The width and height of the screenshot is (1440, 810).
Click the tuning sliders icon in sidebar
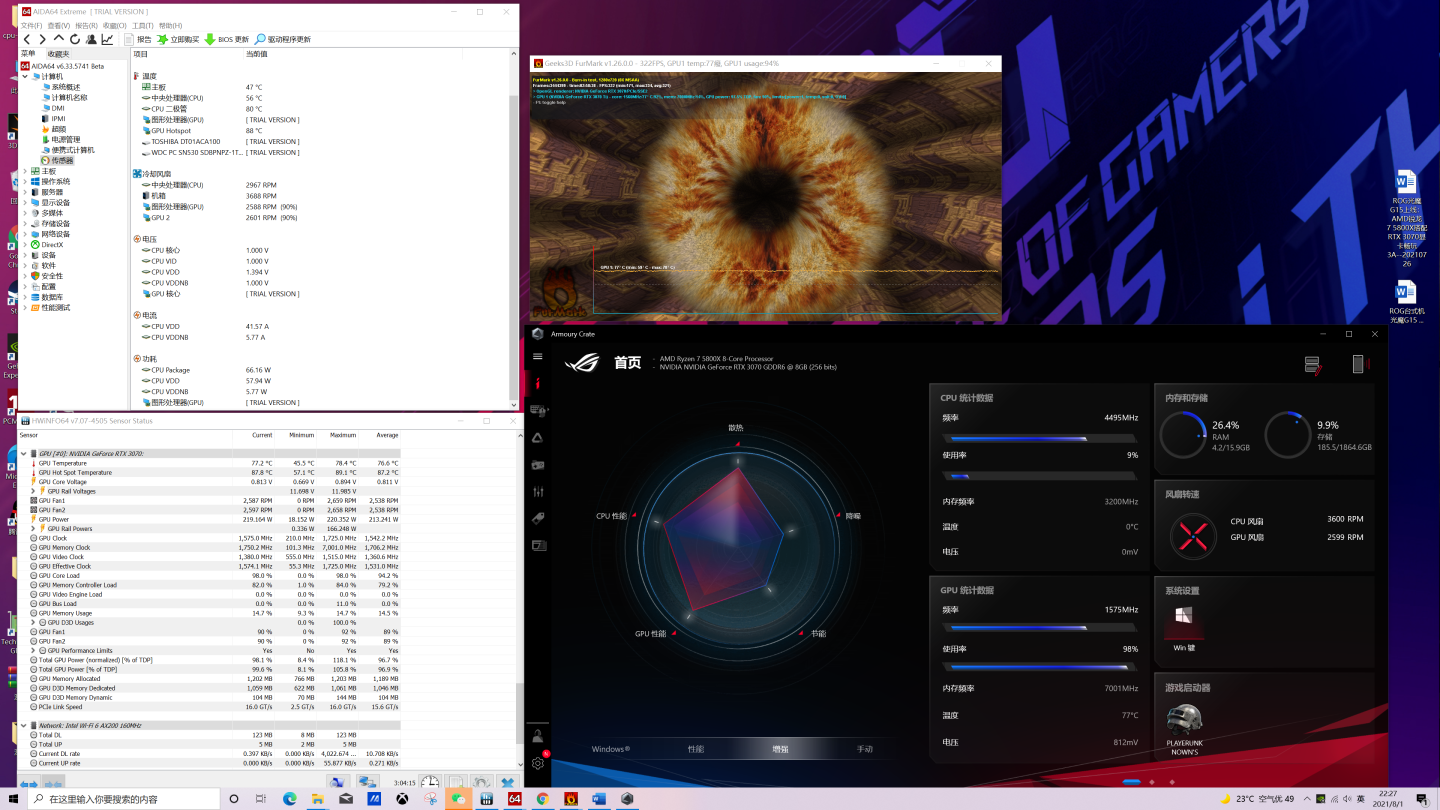538,492
